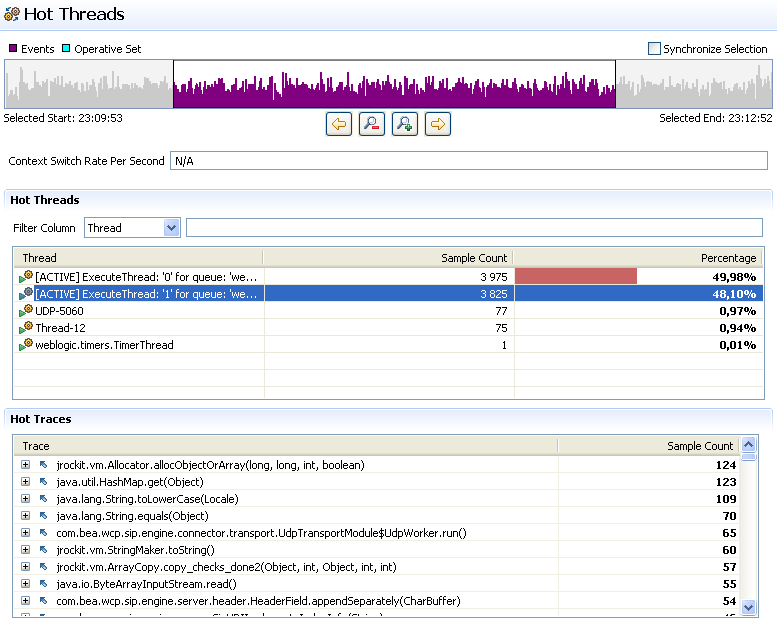
Task: Sort by the Percentage column header
Action: (639, 258)
